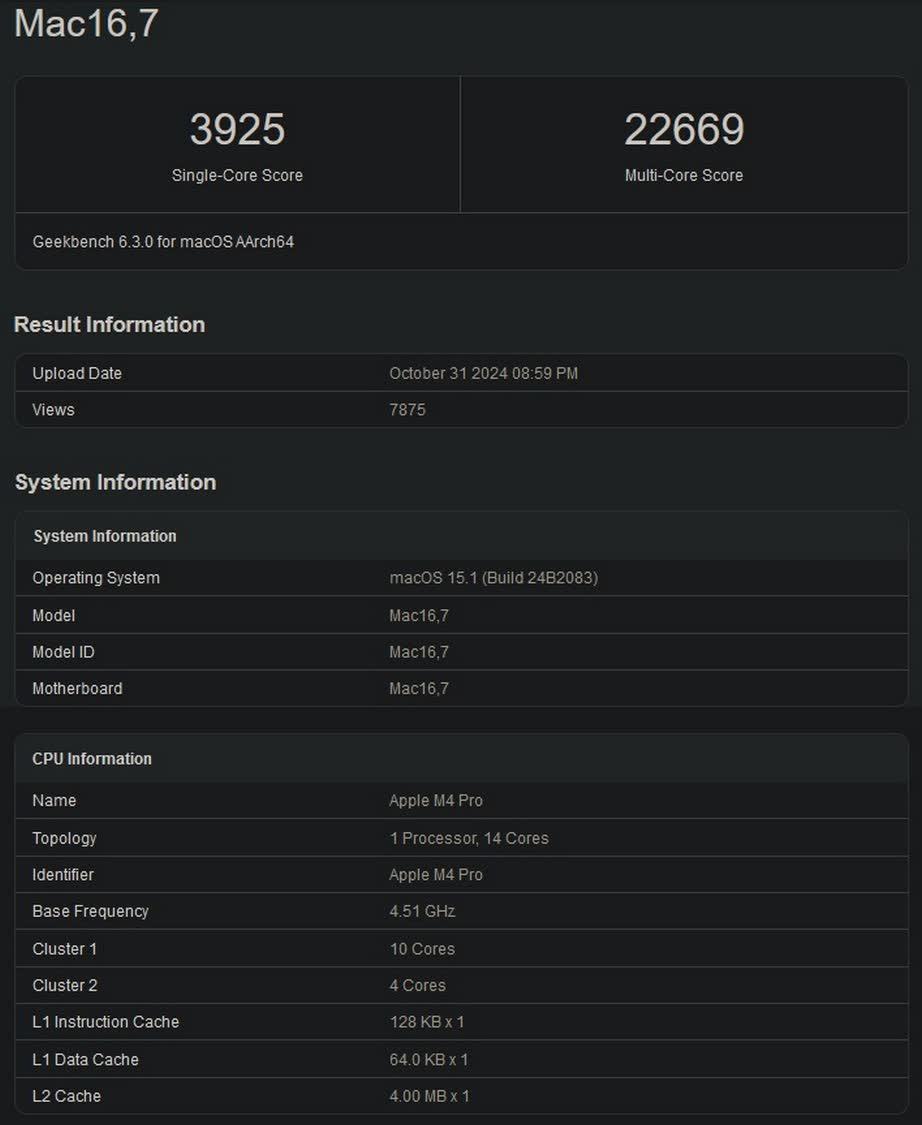Image resolution: width=922 pixels, height=1125 pixels.
Task: Click the 4.51 GHz base frequency value
Action: click(x=422, y=911)
